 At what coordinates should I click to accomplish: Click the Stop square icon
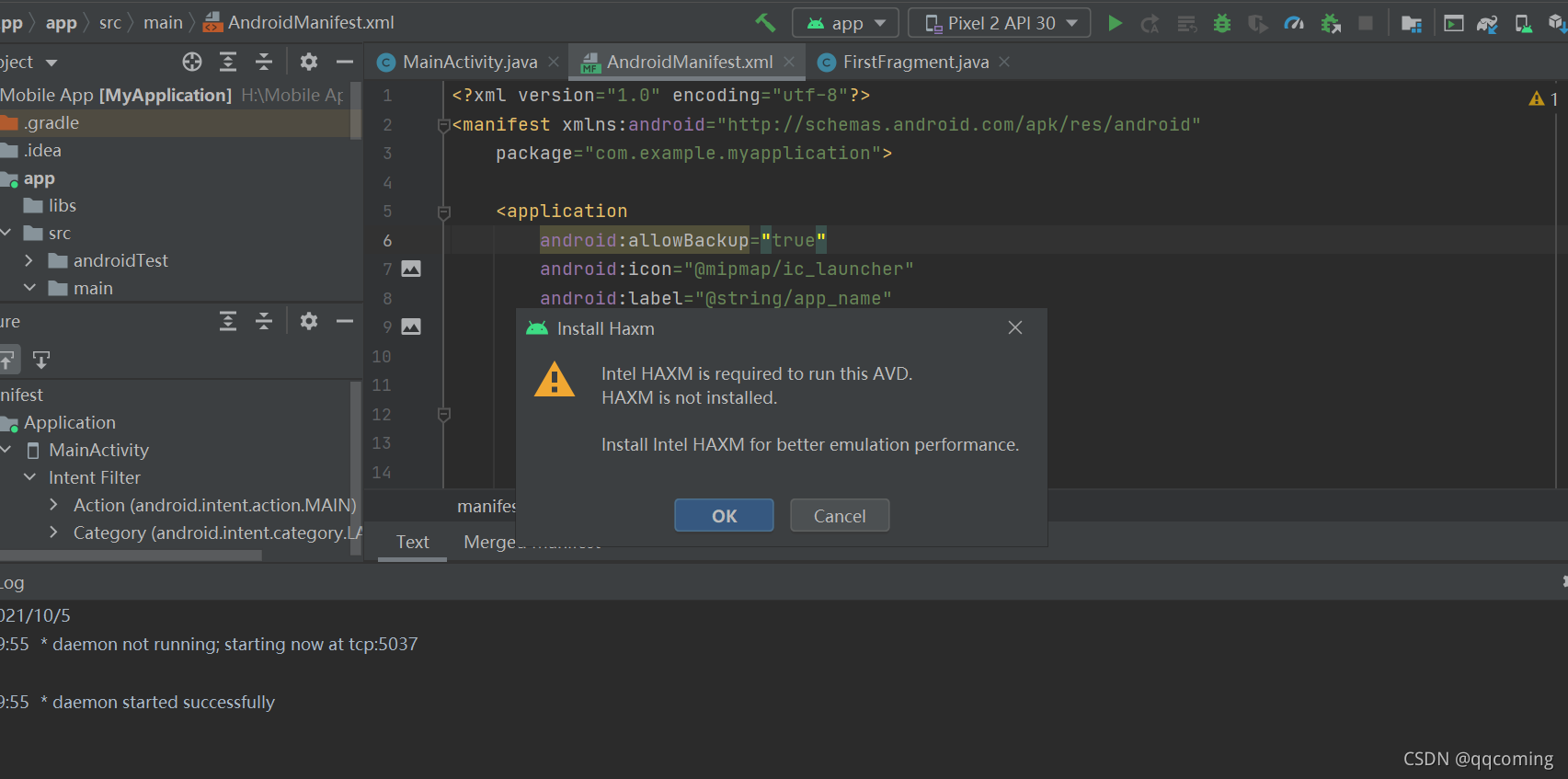[1366, 23]
